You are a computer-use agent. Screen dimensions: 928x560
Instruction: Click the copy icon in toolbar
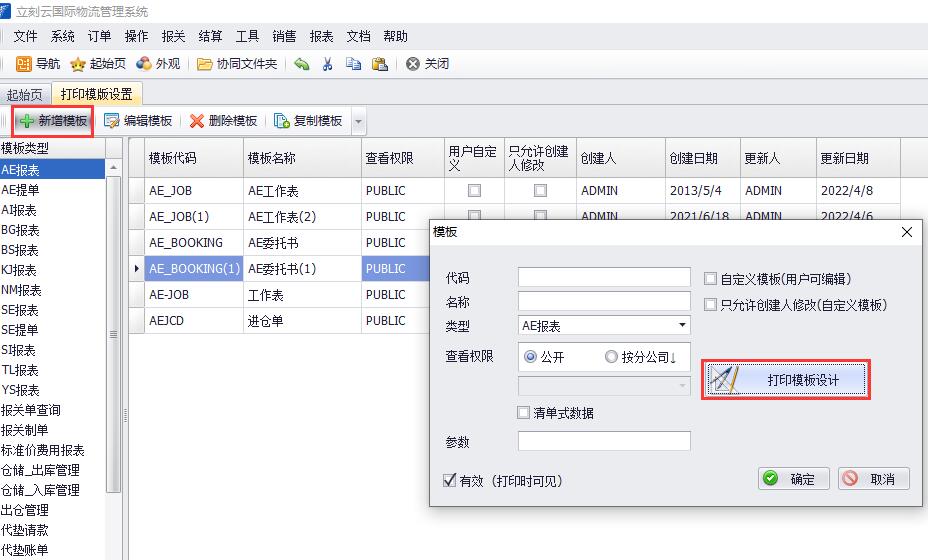pos(353,64)
